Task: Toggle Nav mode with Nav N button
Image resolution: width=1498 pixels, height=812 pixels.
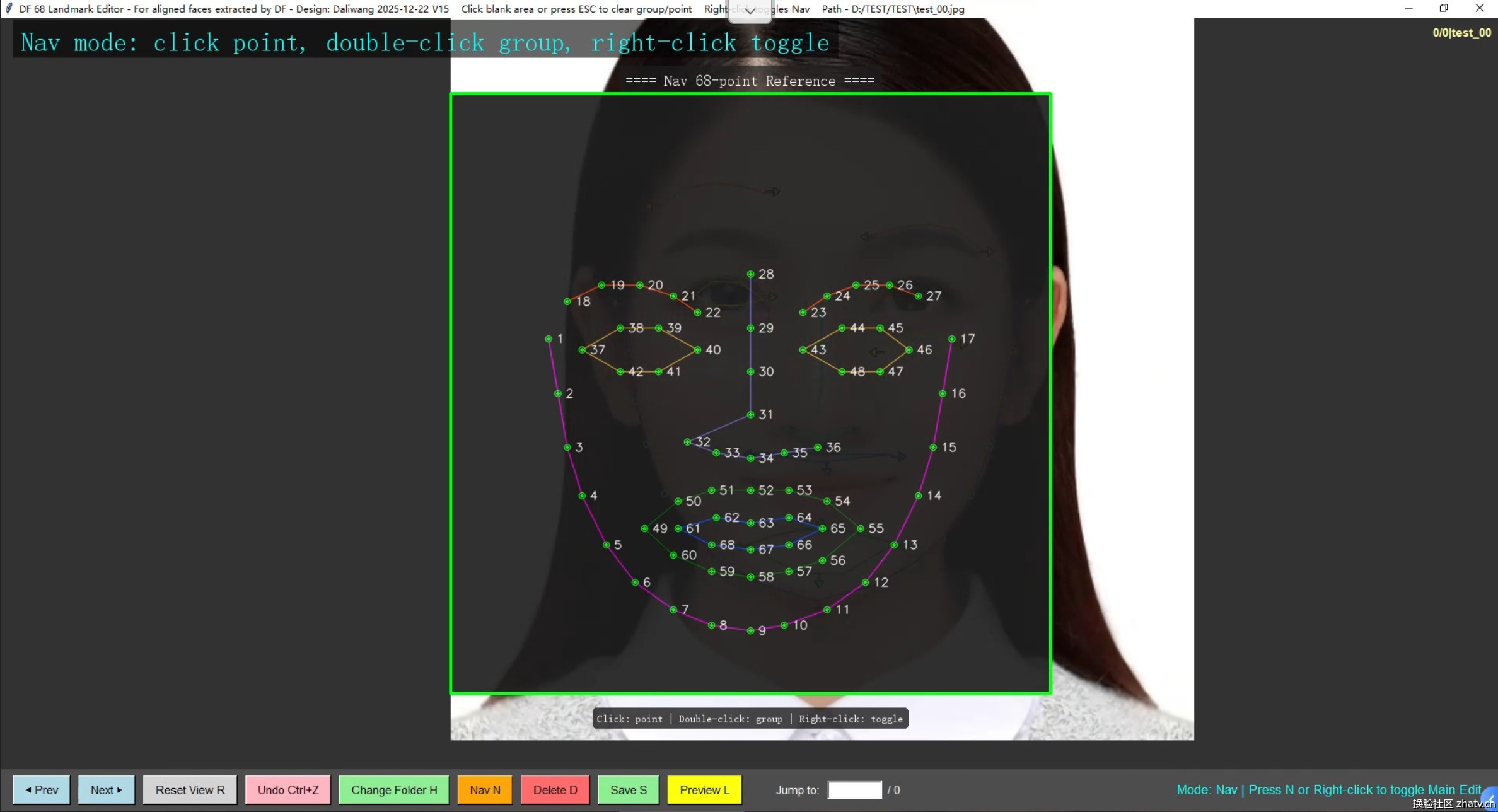Action: 485,790
